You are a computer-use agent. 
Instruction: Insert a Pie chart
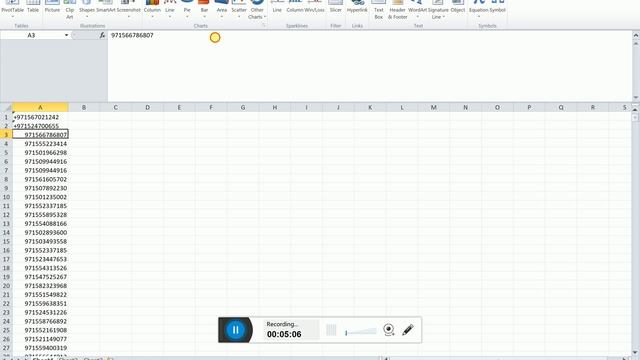[x=187, y=9]
